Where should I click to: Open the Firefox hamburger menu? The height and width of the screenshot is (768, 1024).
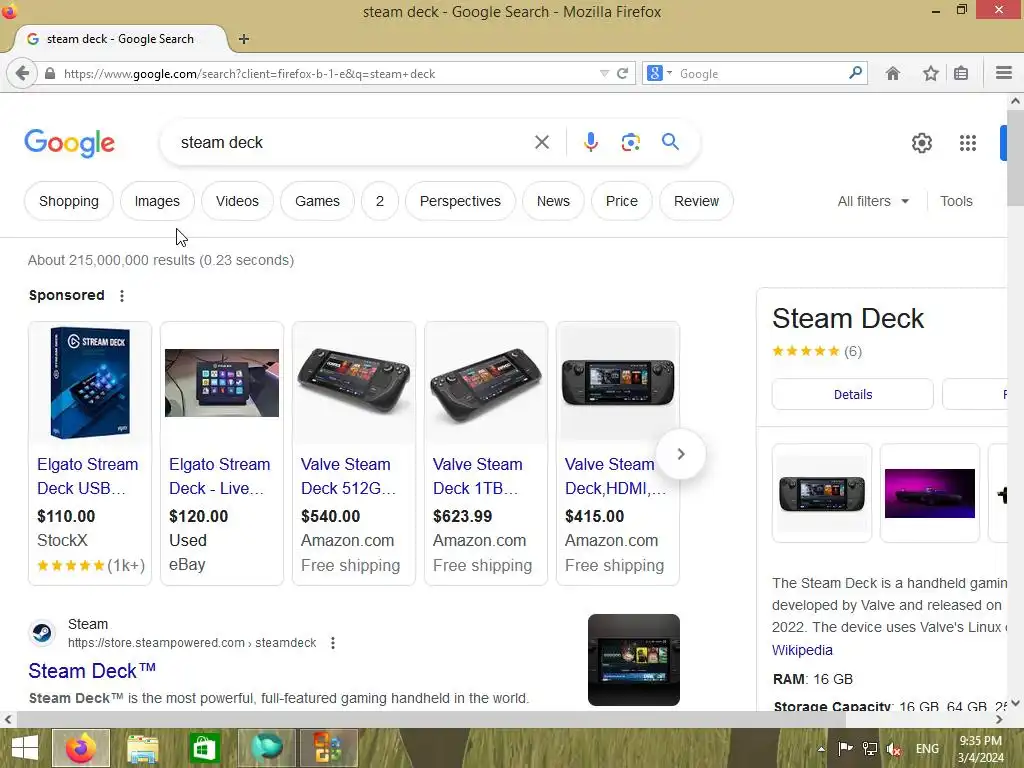pos(1004,73)
